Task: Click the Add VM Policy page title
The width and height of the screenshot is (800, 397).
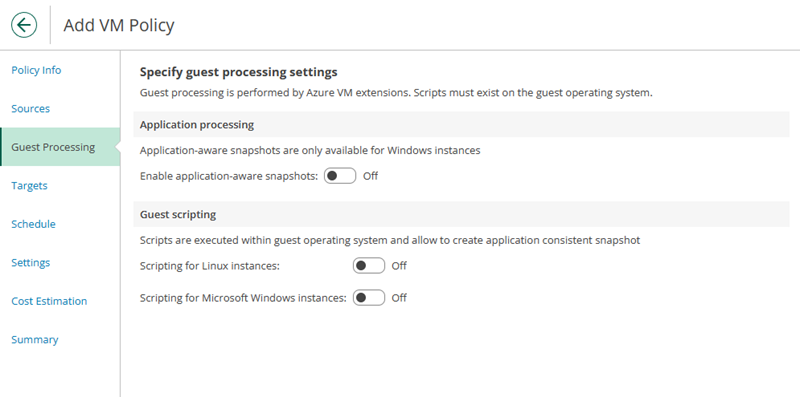Action: [119, 25]
